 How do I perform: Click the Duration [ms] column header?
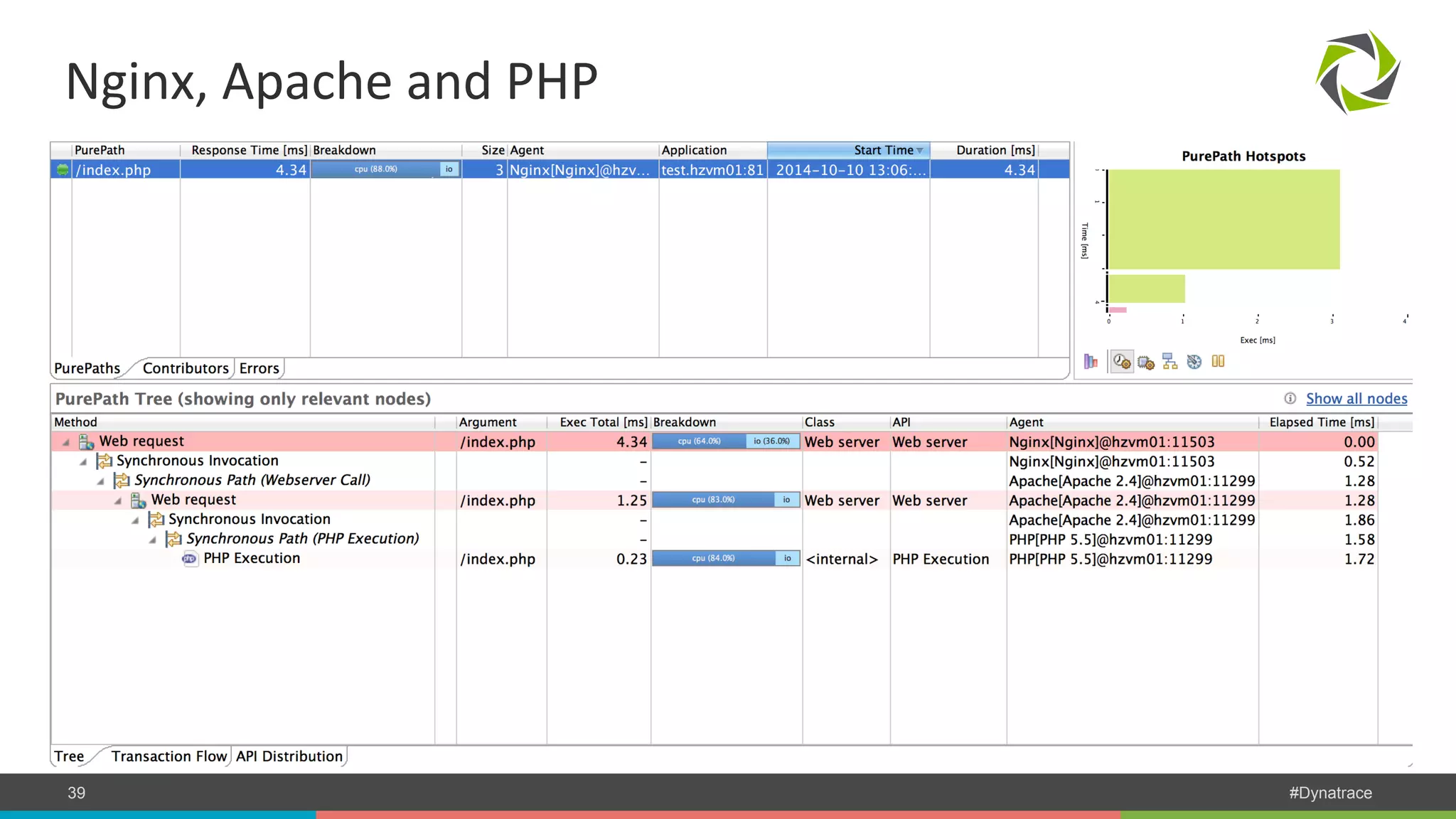pyautogui.click(x=984, y=150)
